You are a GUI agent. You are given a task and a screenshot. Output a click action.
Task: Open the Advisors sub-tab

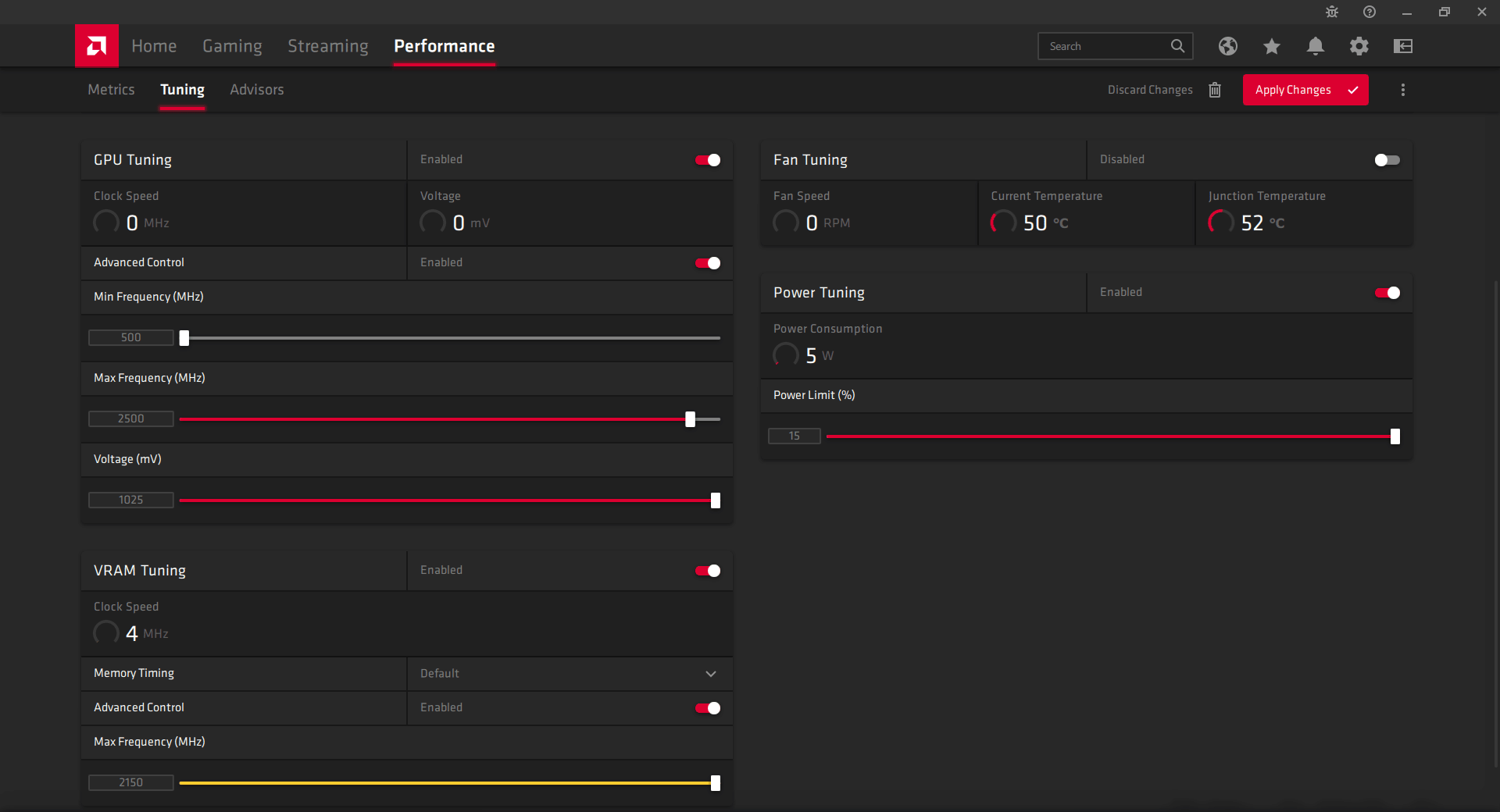[257, 90]
